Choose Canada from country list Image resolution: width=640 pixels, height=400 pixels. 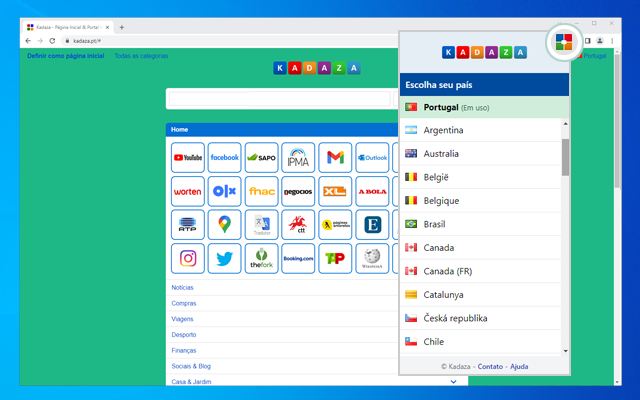[x=480, y=248]
